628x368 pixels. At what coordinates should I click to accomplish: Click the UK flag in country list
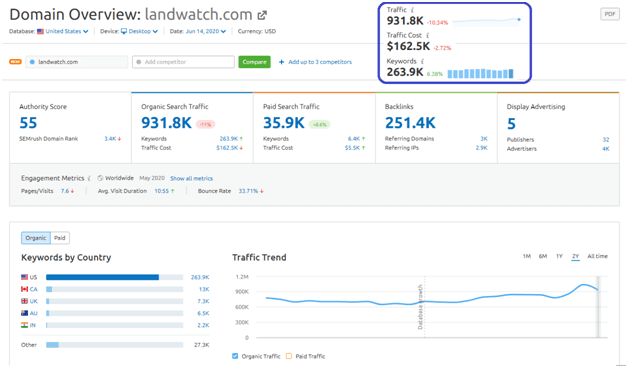click(24, 301)
